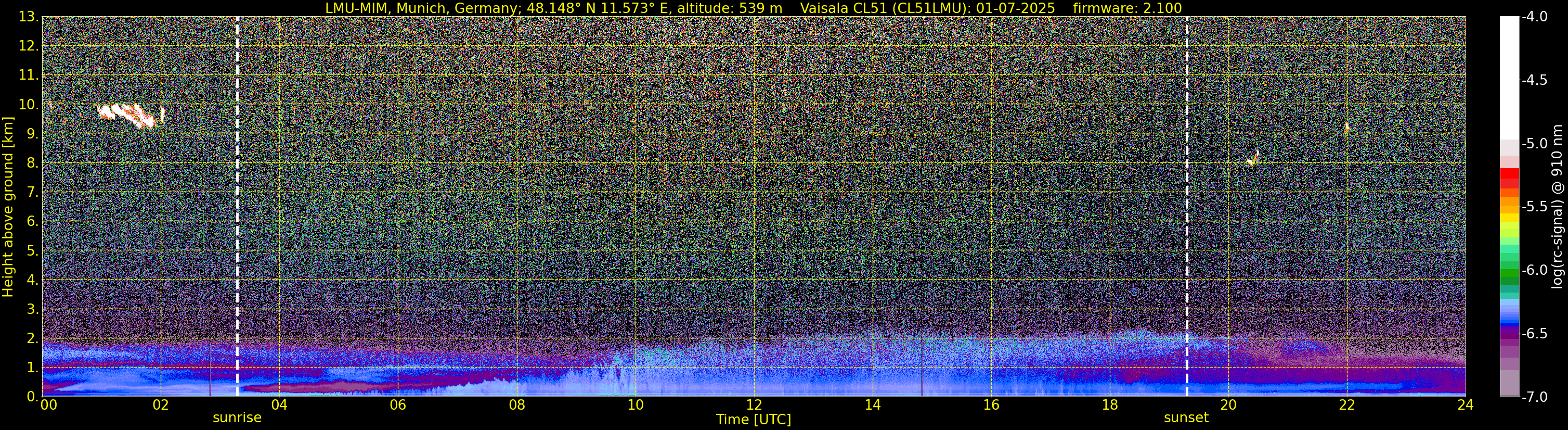Click the white dashed sunset marker line
Image resolution: width=1568 pixels, height=430 pixels.
point(1186,207)
